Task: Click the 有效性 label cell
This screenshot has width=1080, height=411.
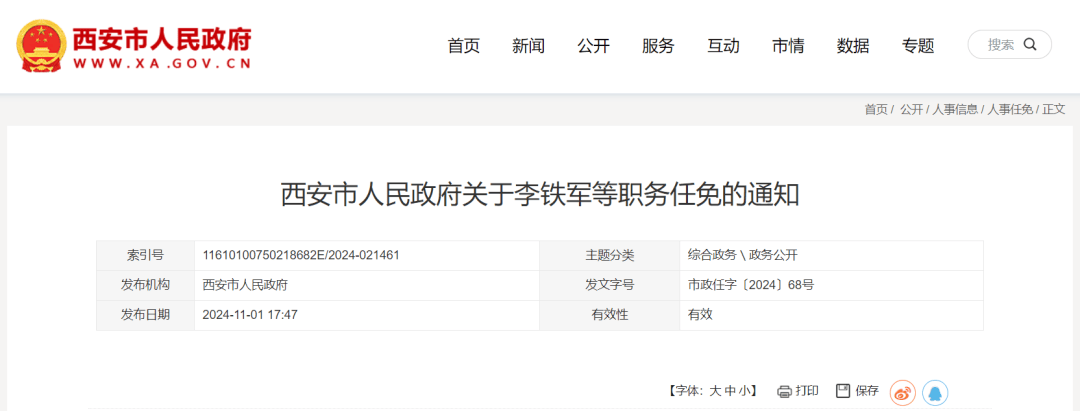Action: click(610, 315)
